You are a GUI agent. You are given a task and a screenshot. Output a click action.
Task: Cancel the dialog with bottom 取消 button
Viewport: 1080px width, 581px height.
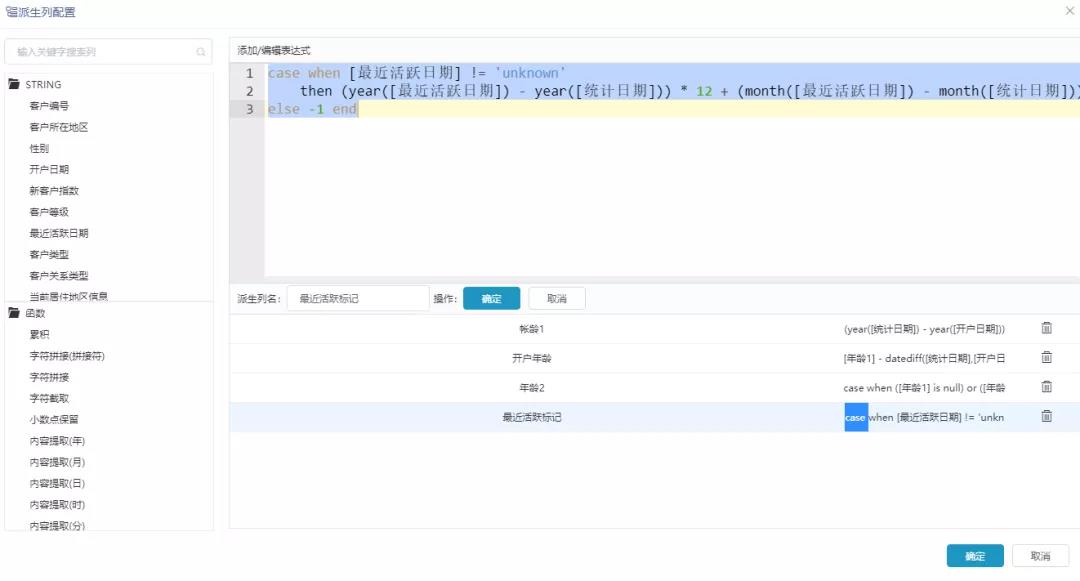[x=1040, y=556]
